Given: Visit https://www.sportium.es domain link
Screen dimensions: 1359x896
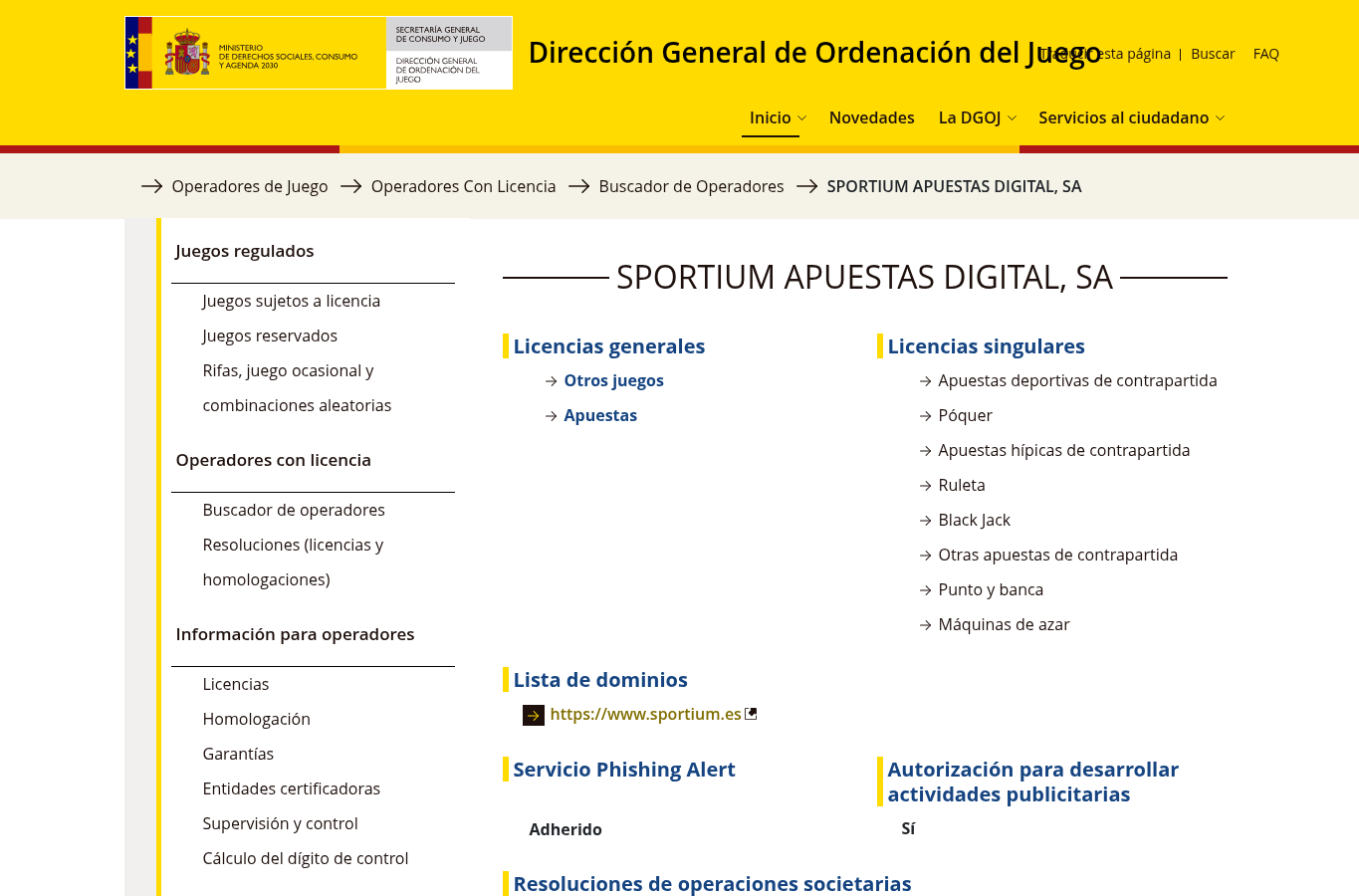Looking at the screenshot, I should [x=645, y=714].
